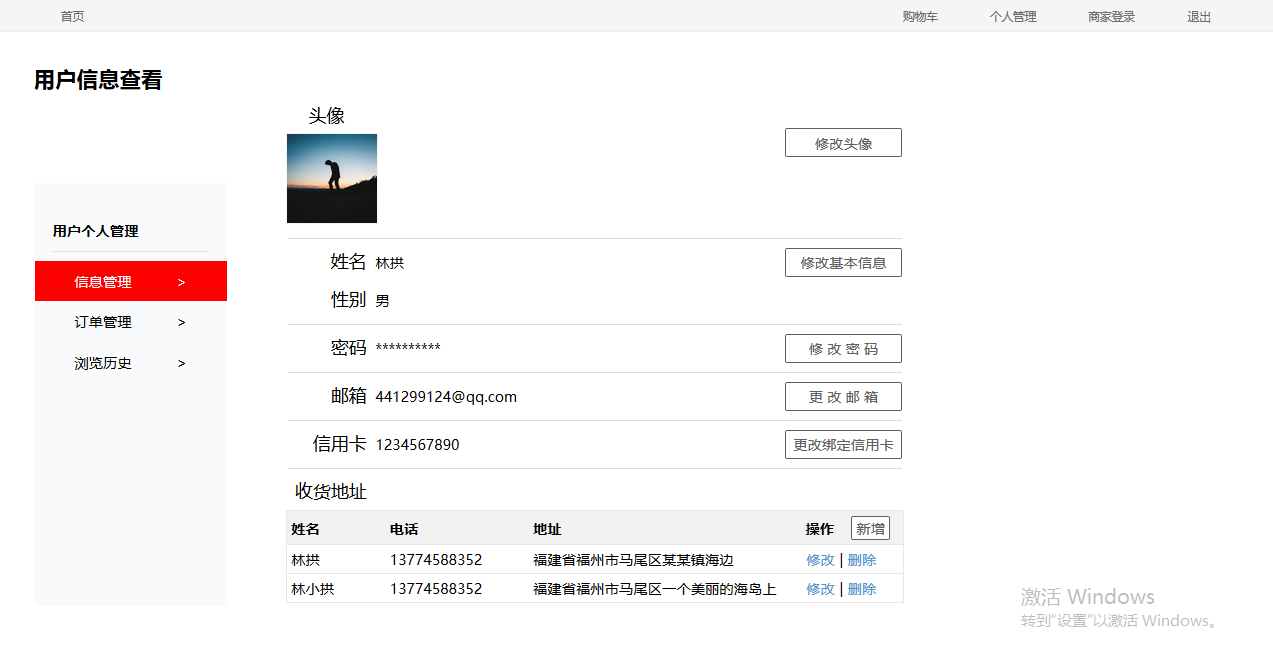Delete the 林小拱 address row

coord(862,589)
